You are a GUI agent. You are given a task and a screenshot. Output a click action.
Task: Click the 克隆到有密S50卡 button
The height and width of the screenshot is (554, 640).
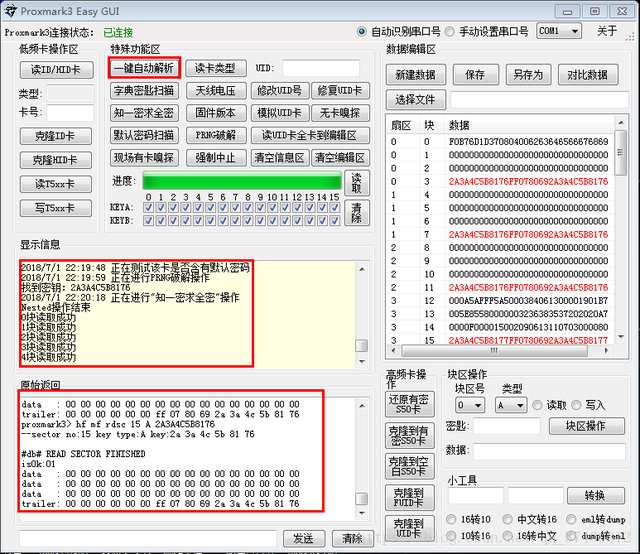pos(409,436)
